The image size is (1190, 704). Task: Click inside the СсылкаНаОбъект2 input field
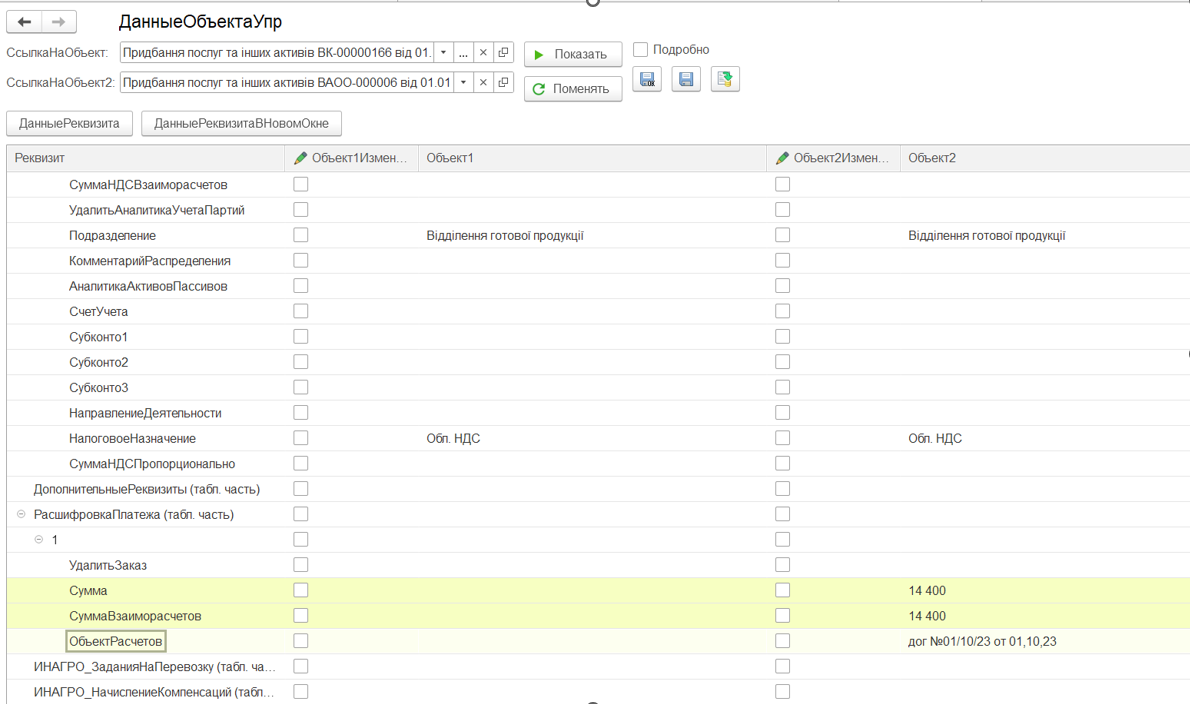point(287,82)
